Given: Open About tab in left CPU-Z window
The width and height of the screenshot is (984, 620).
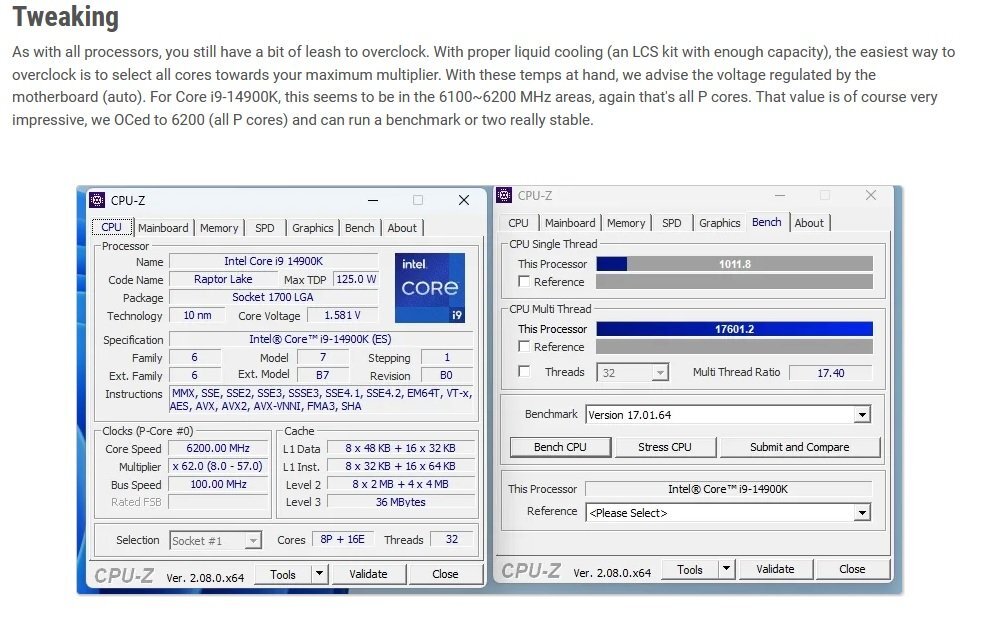Looking at the screenshot, I should pos(402,228).
